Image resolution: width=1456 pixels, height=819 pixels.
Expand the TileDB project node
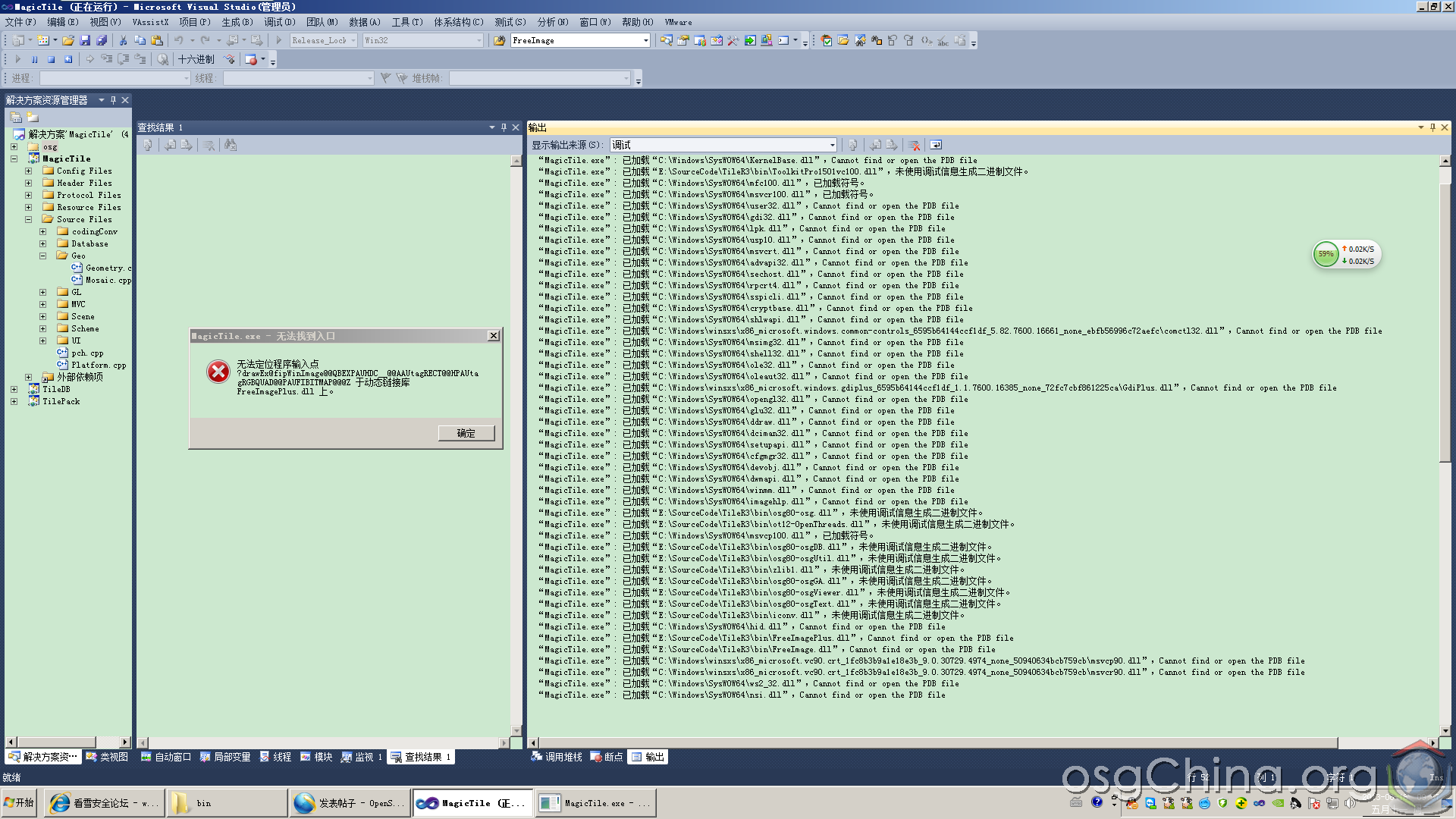[14, 389]
